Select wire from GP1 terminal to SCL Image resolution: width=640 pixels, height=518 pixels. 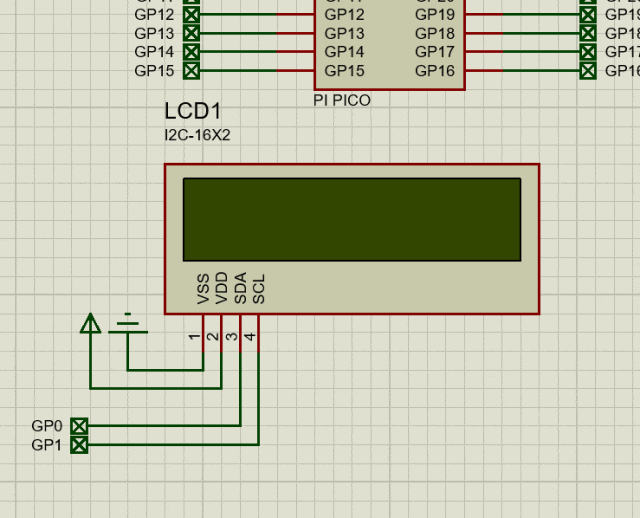pyautogui.click(x=171, y=445)
